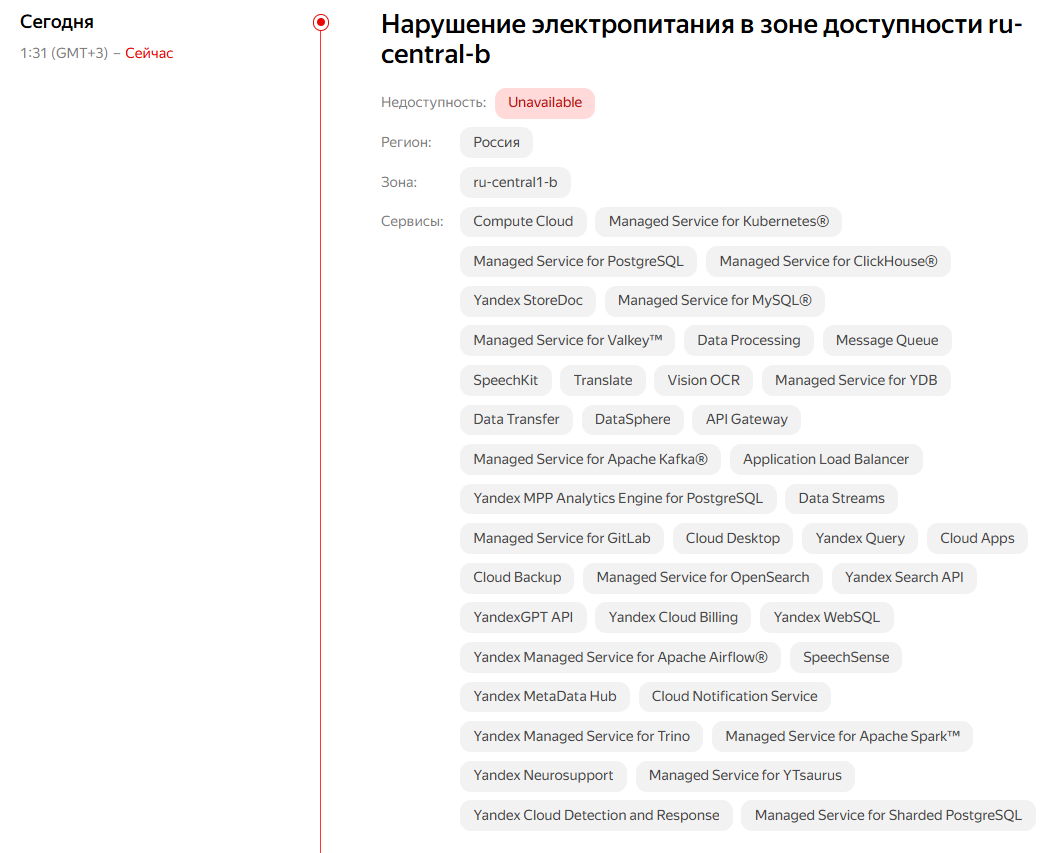Click the API Gateway tag
Viewport: 1062px width, 853px height.
[746, 419]
